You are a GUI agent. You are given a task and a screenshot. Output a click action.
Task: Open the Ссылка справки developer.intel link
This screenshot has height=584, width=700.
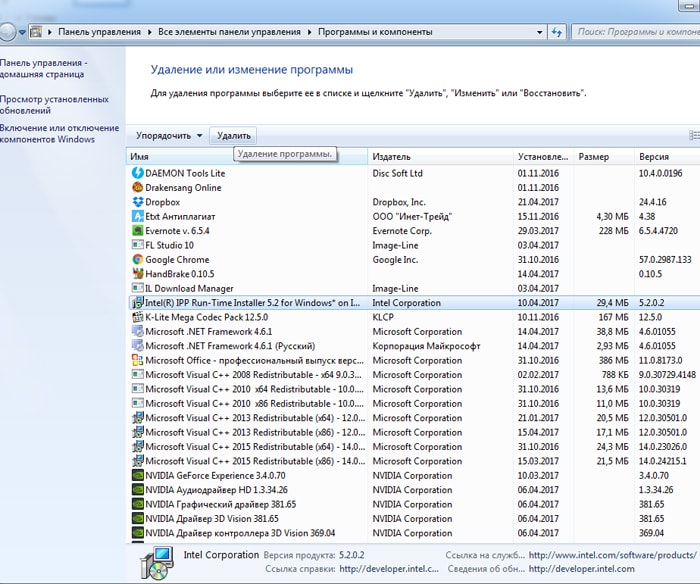389,569
